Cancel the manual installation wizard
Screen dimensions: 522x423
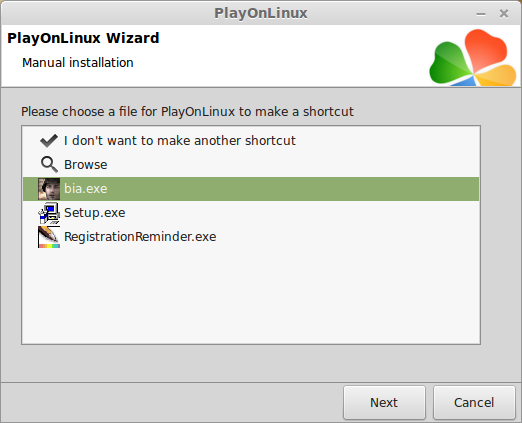[474, 402]
